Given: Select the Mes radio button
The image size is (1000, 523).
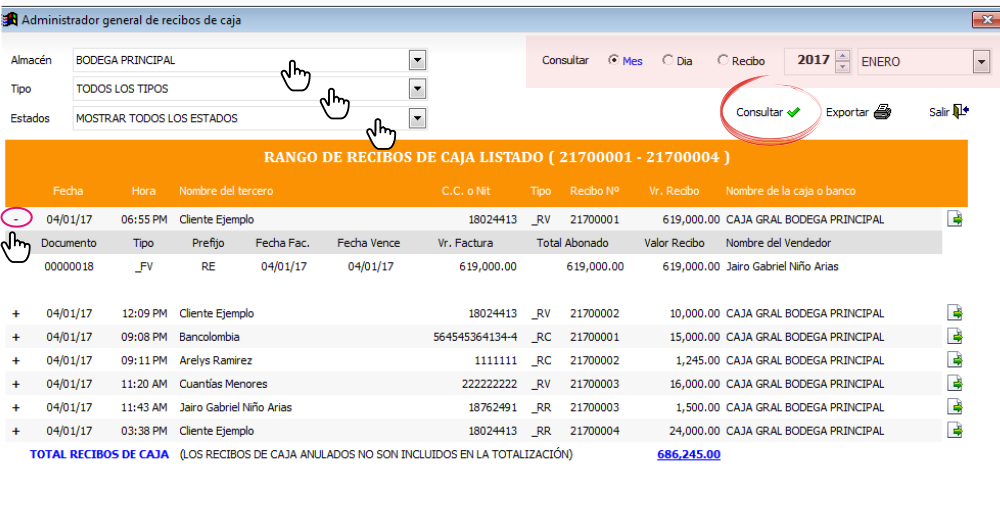Looking at the screenshot, I should pos(614,60).
